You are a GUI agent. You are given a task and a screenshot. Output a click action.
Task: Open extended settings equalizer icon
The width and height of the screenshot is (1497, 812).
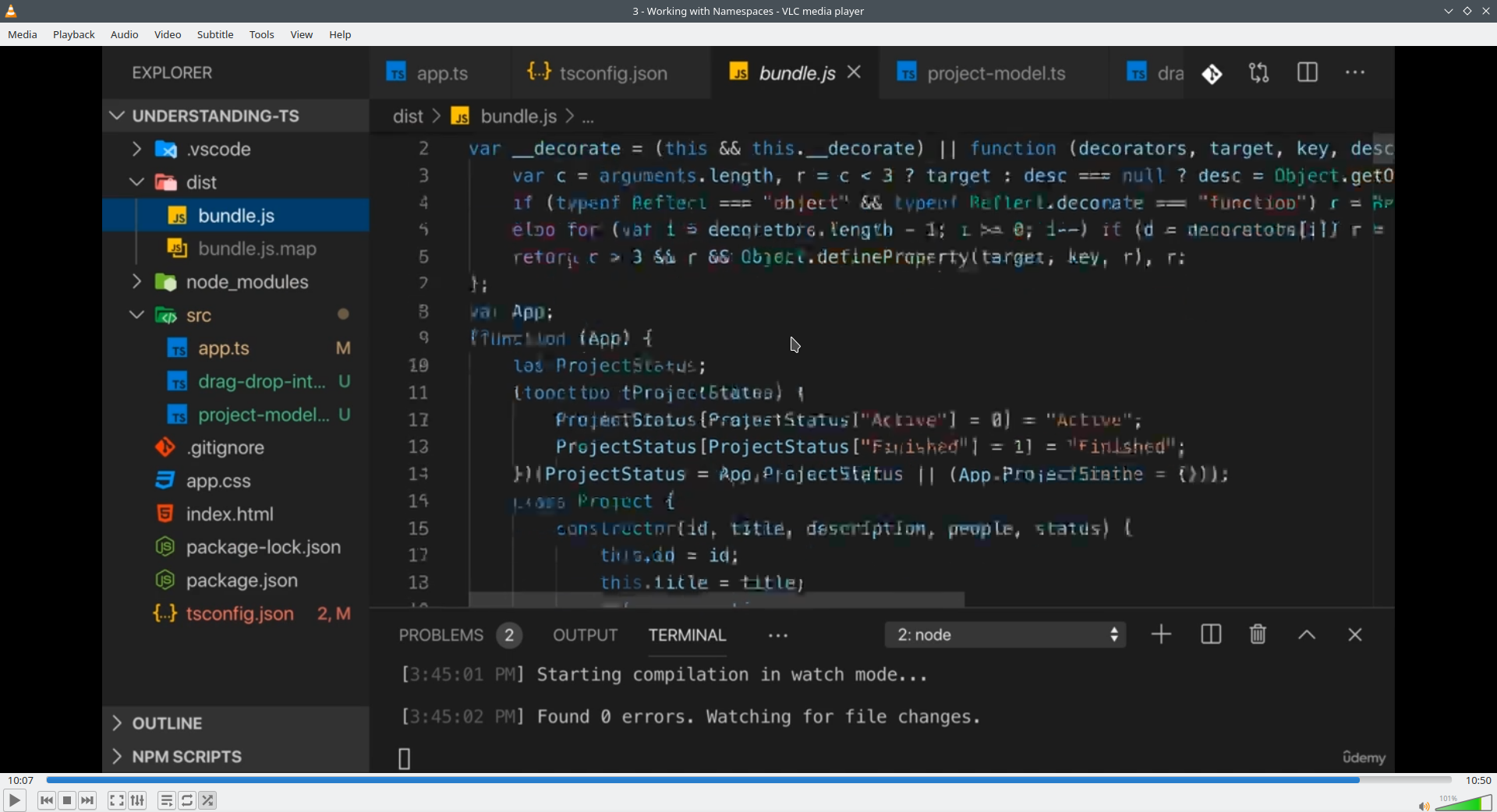point(138,800)
